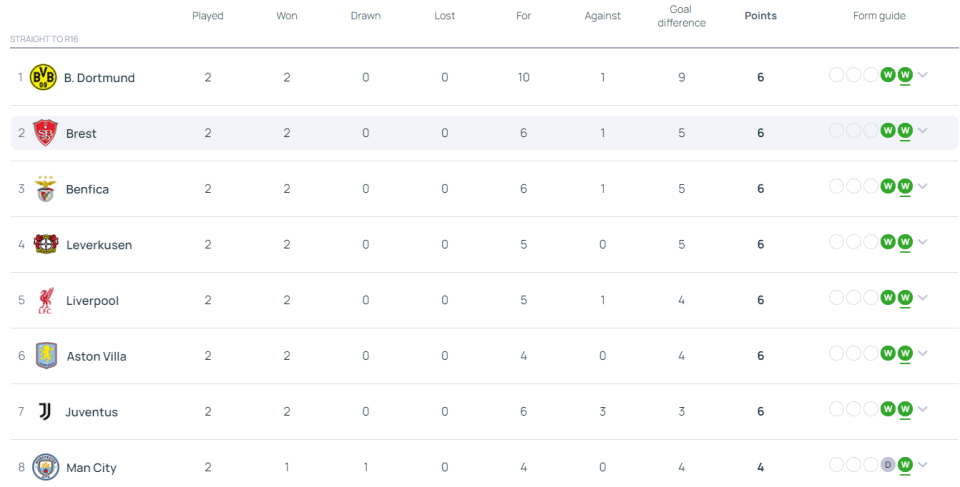The image size is (960, 487).
Task: Expand Benfica form guide chevron
Action: 923,187
